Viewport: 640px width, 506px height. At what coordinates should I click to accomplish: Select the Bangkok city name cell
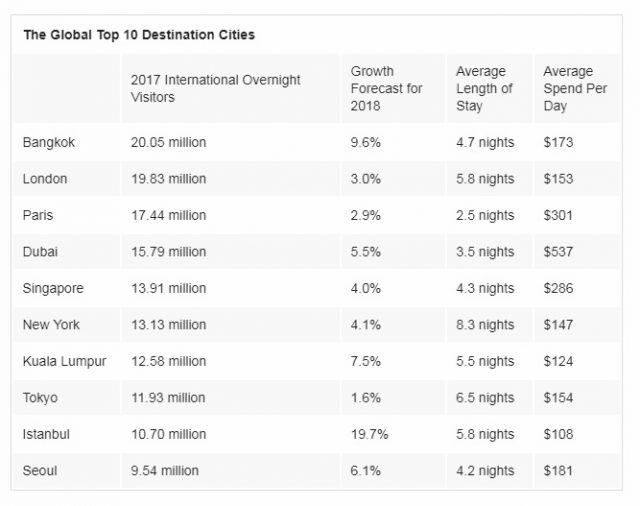click(48, 143)
